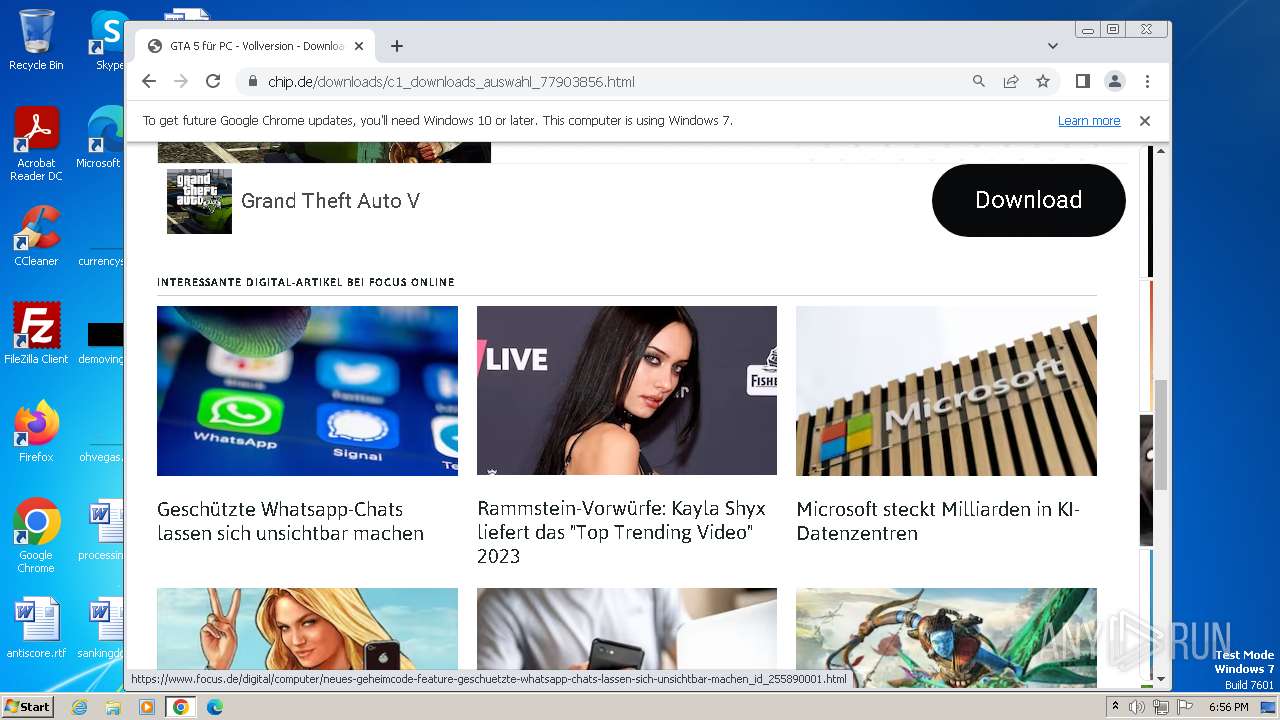Open GTA blonde character article image
Image resolution: width=1280 pixels, height=720 pixels.
click(307, 629)
